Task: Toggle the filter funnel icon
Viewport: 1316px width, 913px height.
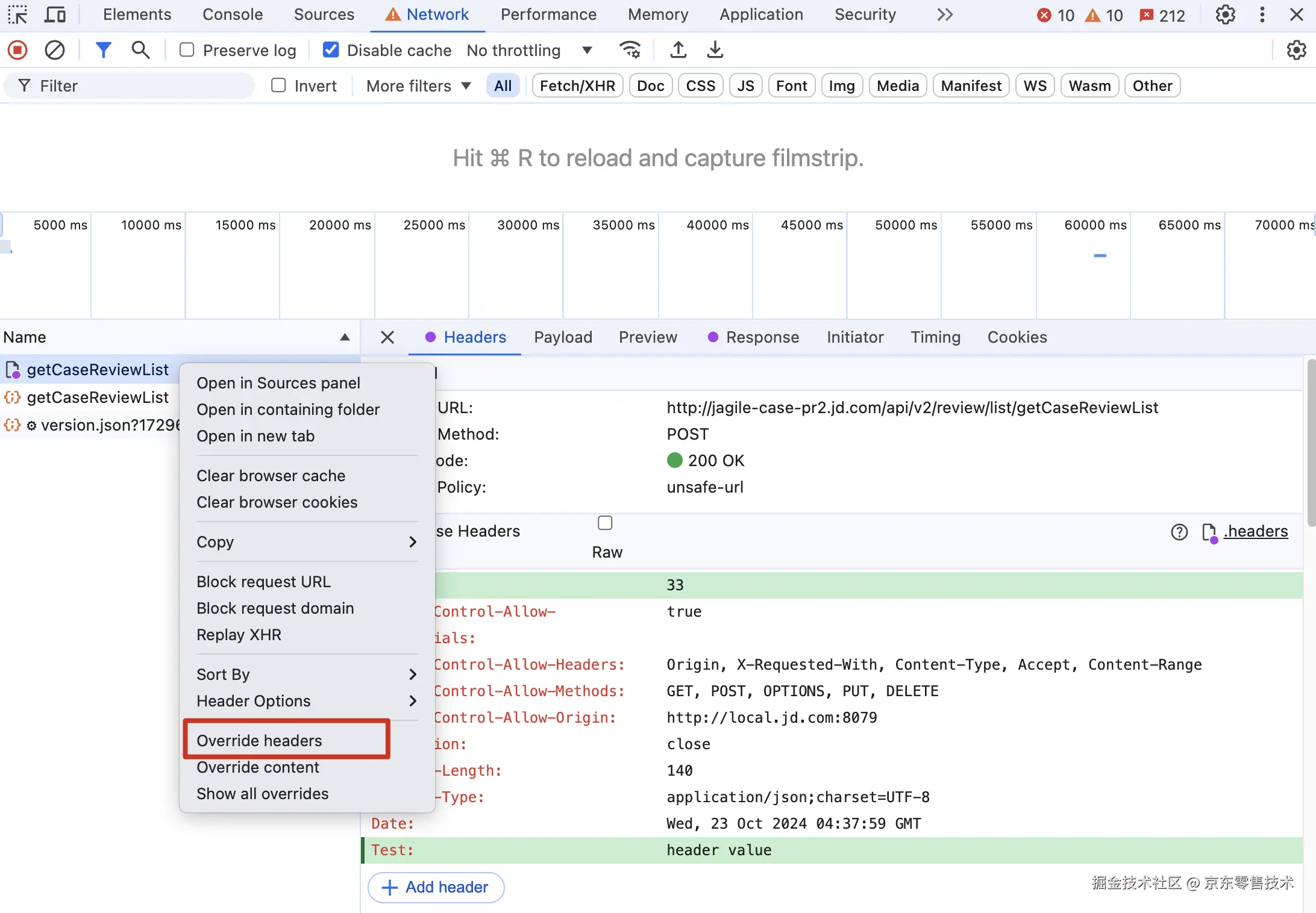Action: pyautogui.click(x=103, y=50)
